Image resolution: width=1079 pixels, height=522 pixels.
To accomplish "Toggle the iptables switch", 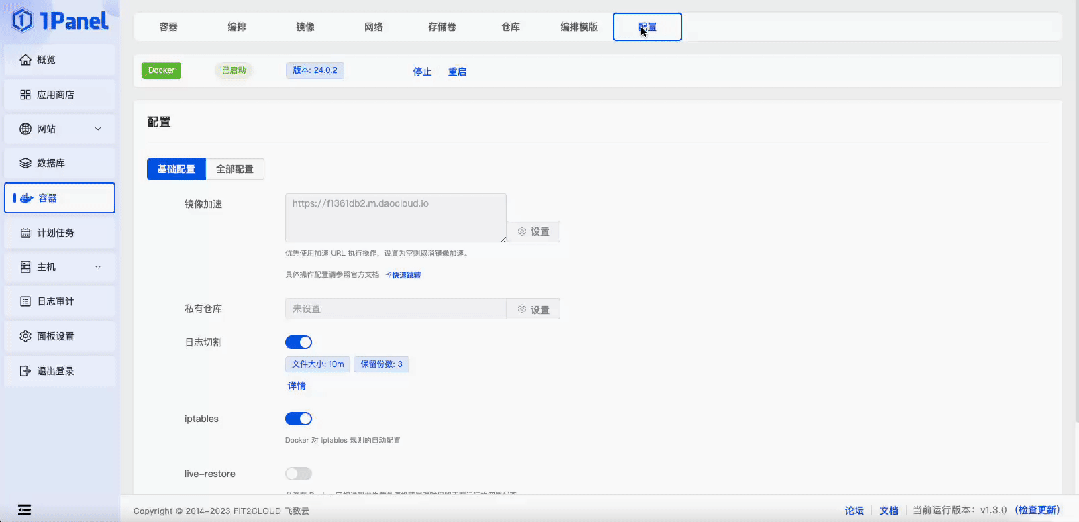I will [x=299, y=419].
